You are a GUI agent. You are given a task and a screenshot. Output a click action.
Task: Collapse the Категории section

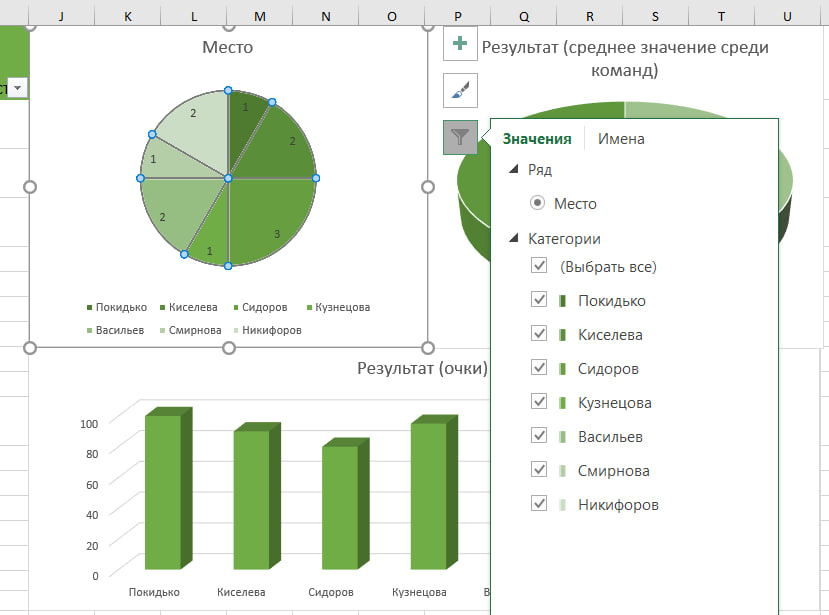click(x=514, y=239)
